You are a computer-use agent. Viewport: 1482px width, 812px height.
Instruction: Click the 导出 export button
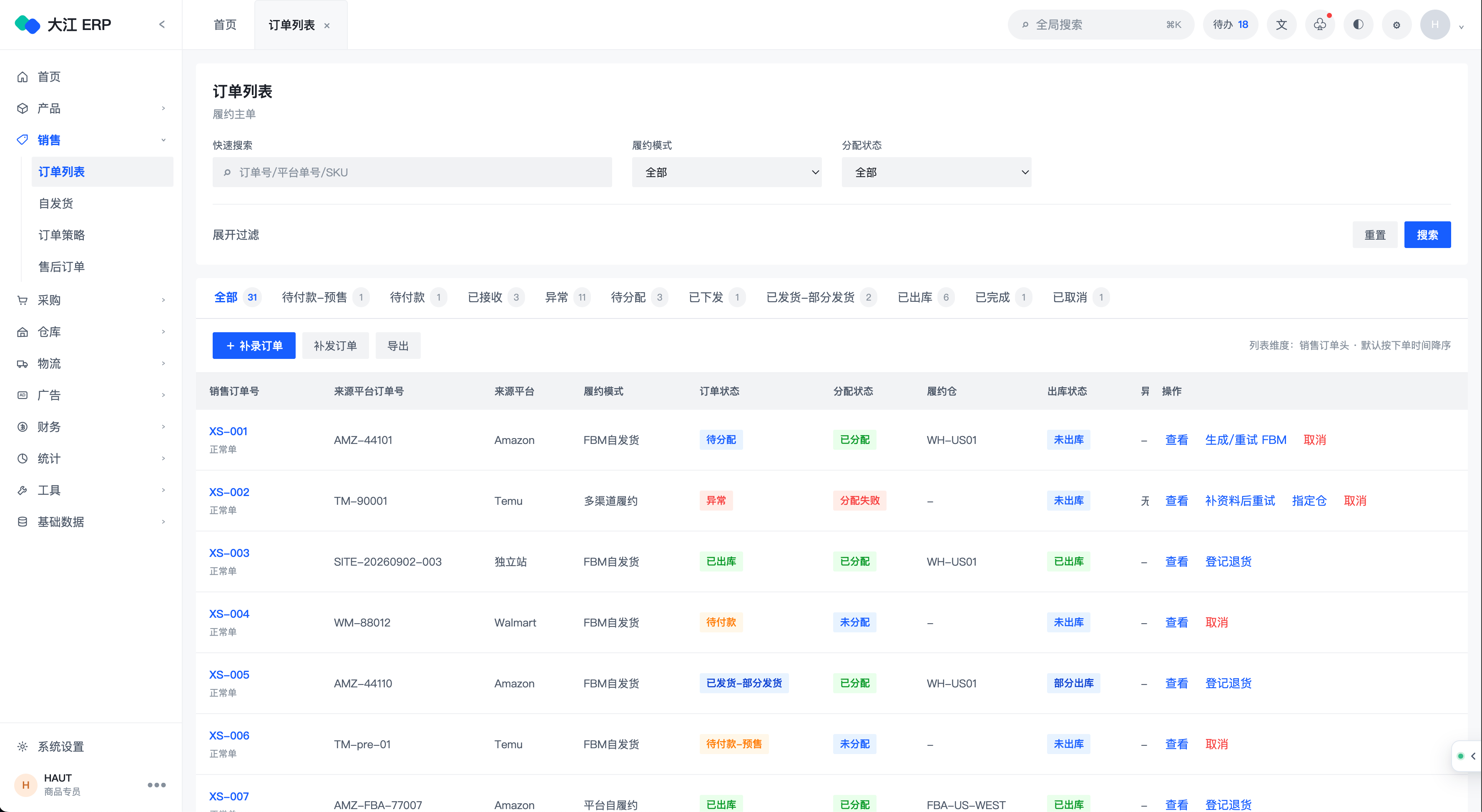pos(398,346)
